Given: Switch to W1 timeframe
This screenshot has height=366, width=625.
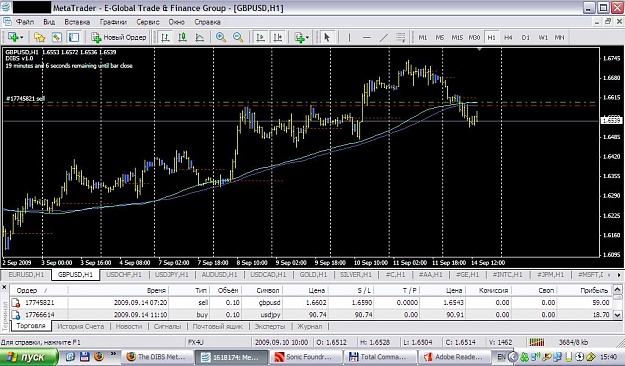Looking at the screenshot, I should (543, 37).
